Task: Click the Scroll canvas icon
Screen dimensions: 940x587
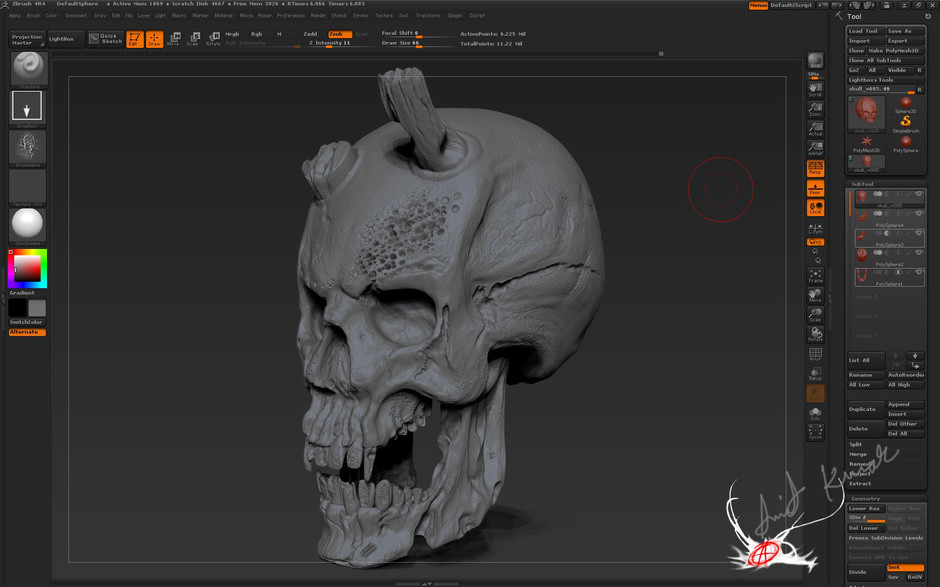Action: pos(815,89)
